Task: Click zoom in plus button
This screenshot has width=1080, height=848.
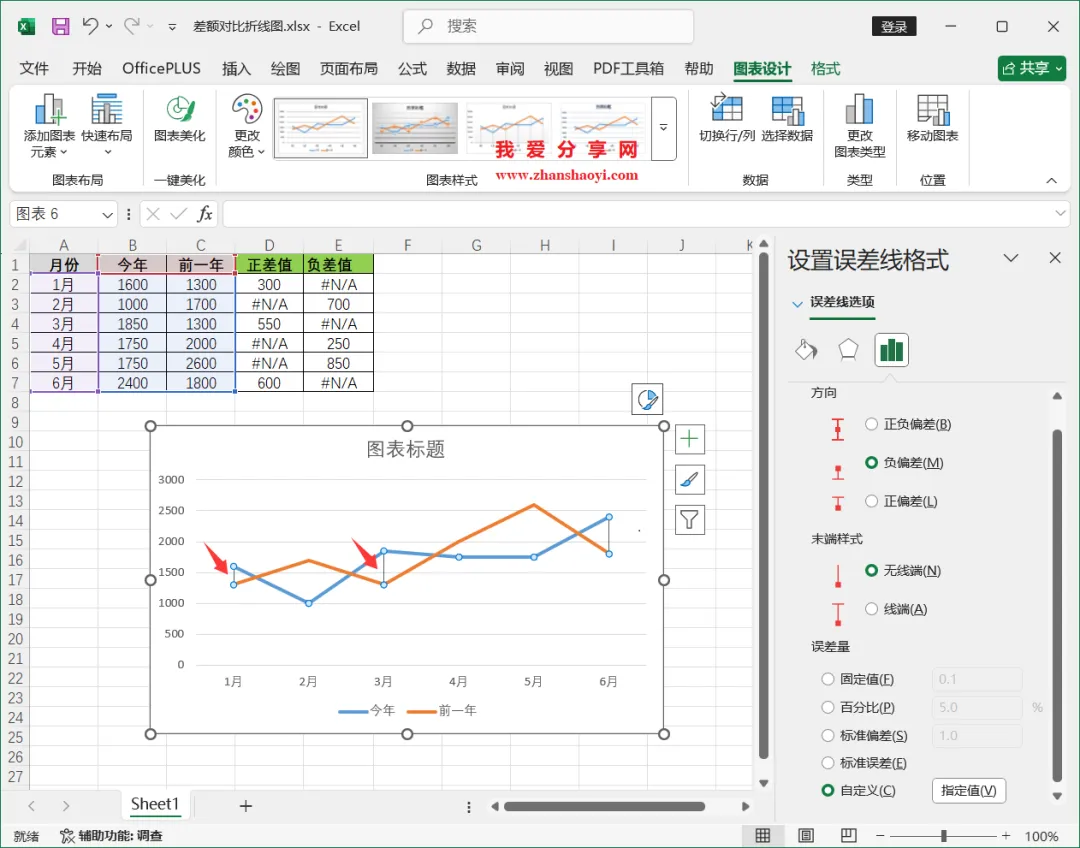Action: (1006, 836)
